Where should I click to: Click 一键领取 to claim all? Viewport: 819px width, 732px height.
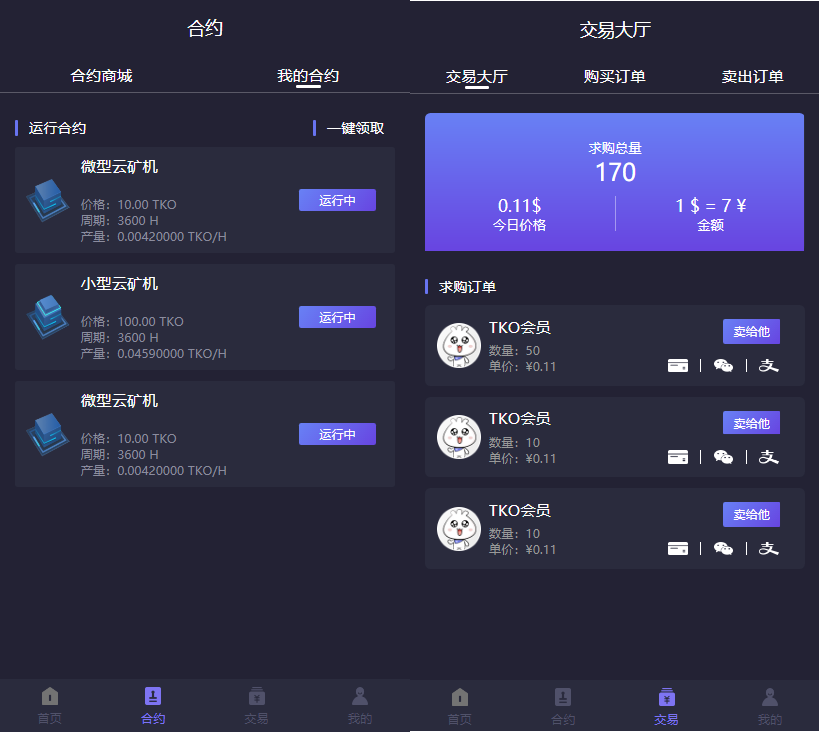coord(355,128)
